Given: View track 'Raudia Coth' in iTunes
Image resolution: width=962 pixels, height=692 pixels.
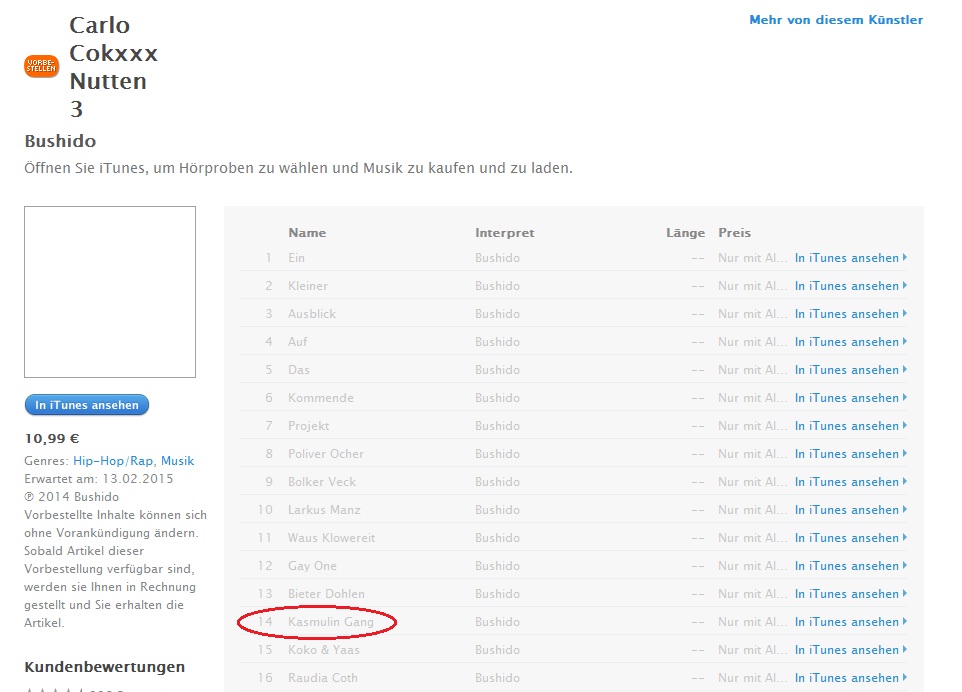Looking at the screenshot, I should (850, 678).
